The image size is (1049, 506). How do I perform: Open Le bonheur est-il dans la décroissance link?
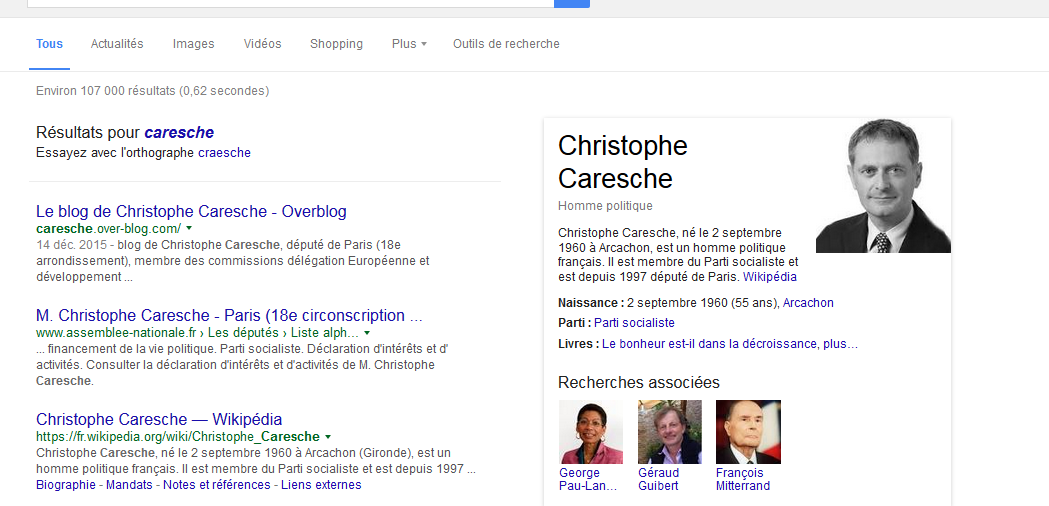[x=730, y=344]
